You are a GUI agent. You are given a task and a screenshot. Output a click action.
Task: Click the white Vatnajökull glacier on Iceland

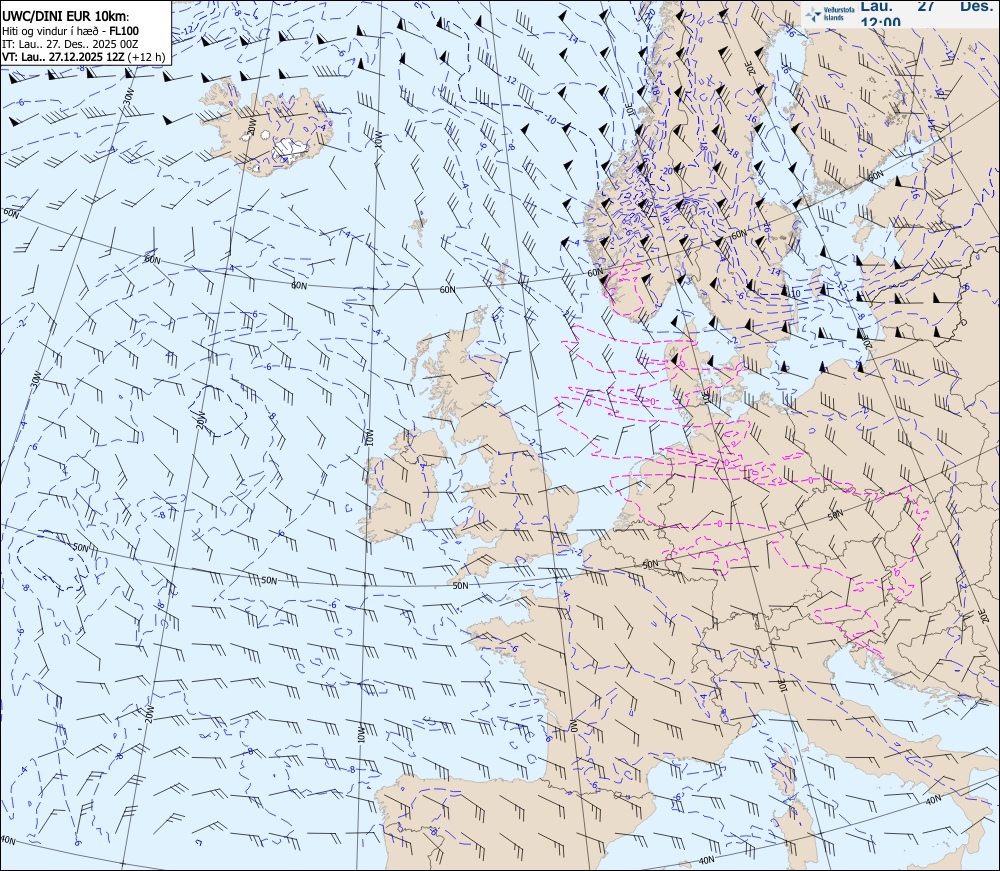(290, 149)
